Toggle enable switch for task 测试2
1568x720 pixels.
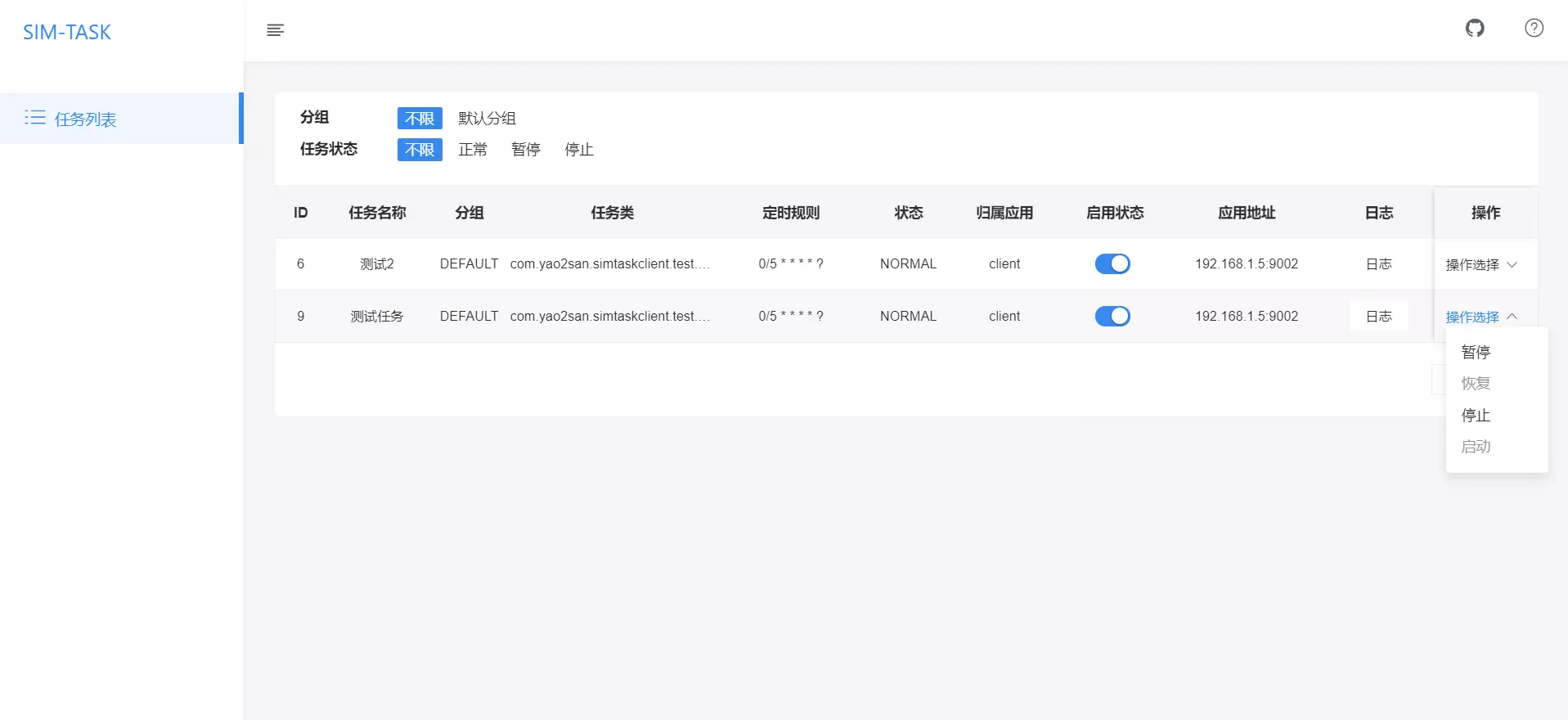click(1112, 263)
